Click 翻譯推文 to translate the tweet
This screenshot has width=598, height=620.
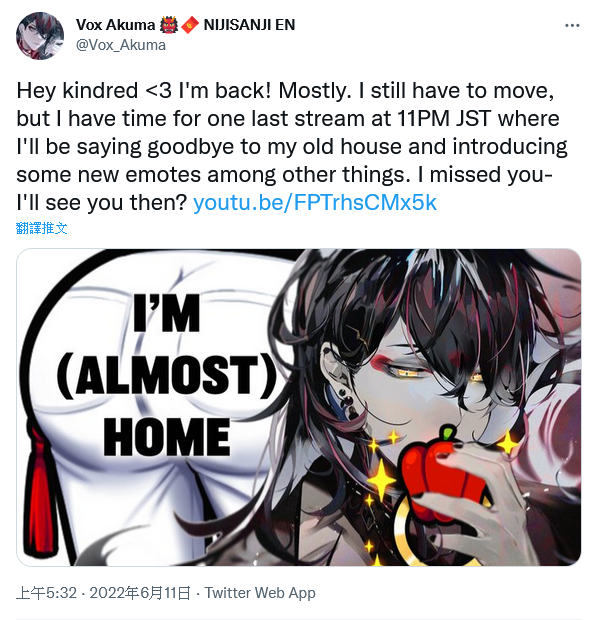tap(42, 228)
